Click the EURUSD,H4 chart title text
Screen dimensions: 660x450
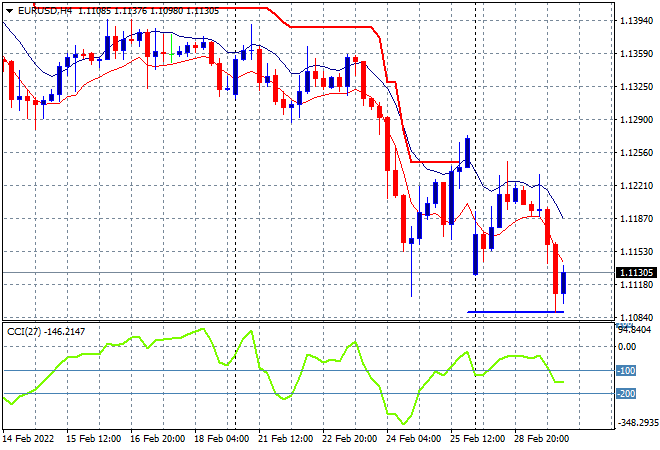(x=45, y=11)
